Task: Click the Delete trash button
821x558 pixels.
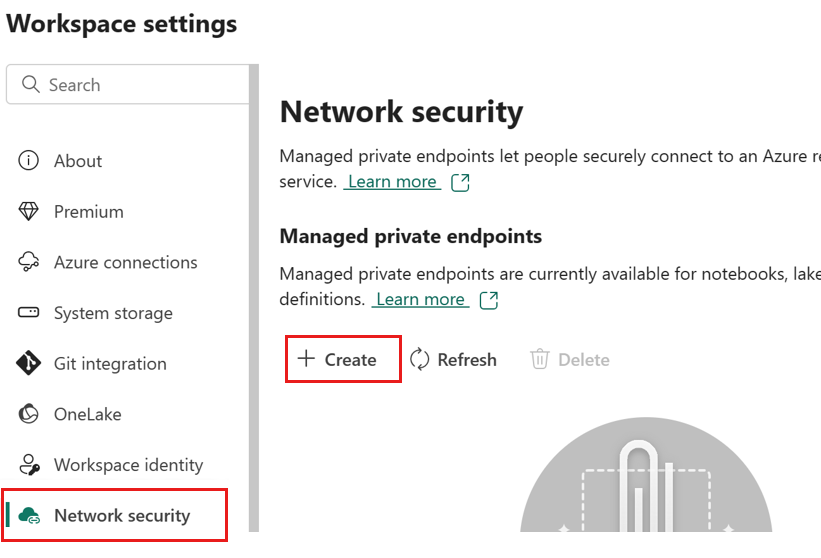Action: point(570,360)
